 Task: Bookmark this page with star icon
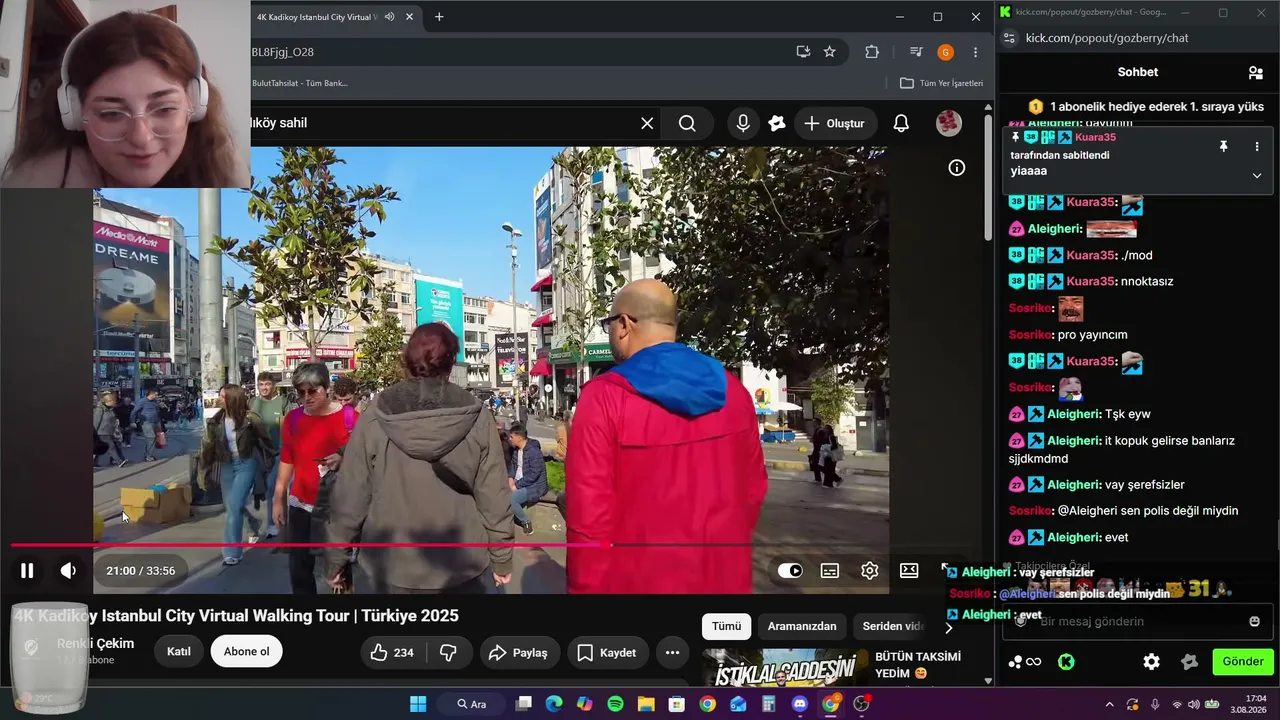pyautogui.click(x=829, y=52)
